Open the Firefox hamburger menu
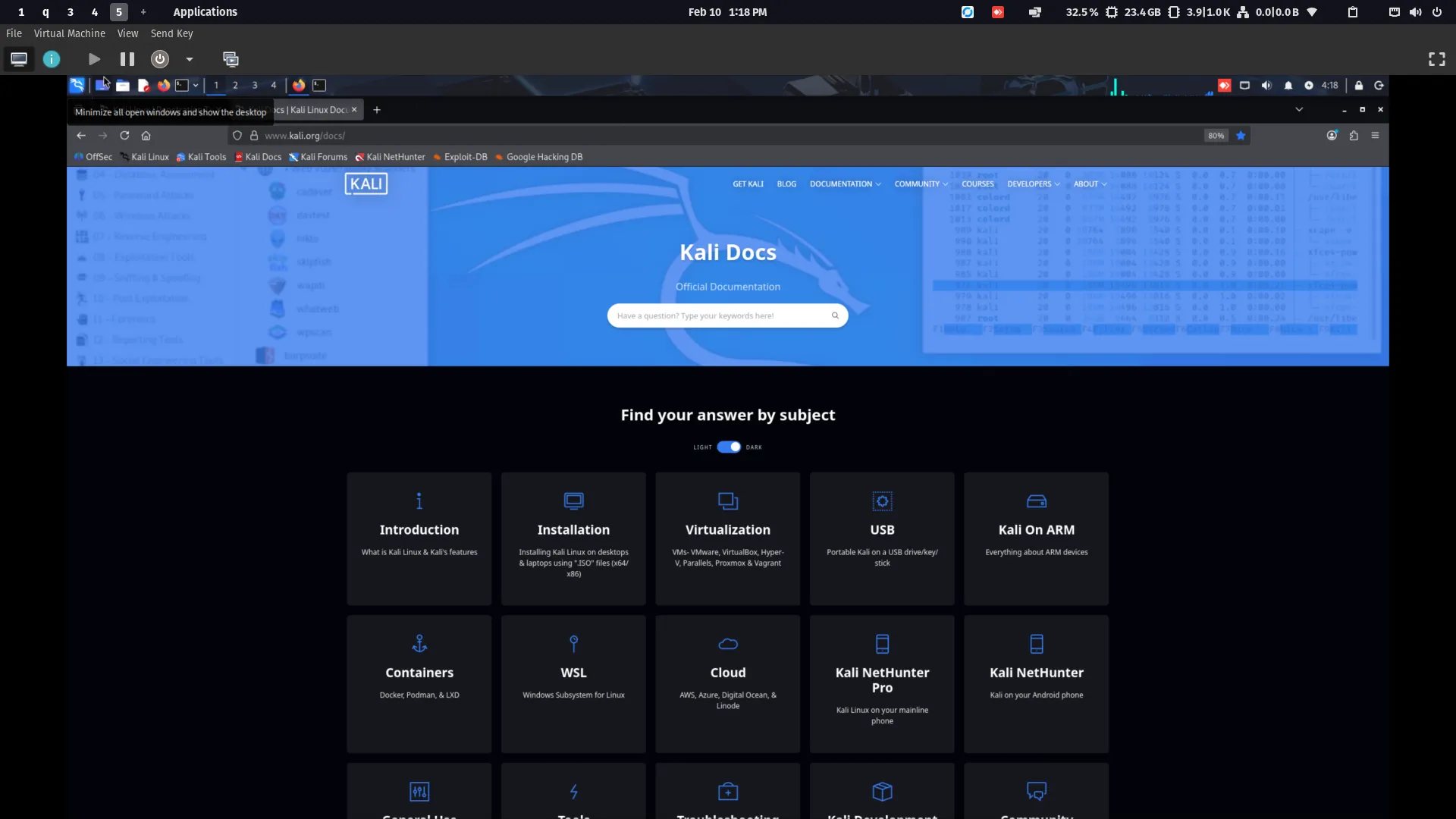This screenshot has height=819, width=1456. coord(1375,135)
